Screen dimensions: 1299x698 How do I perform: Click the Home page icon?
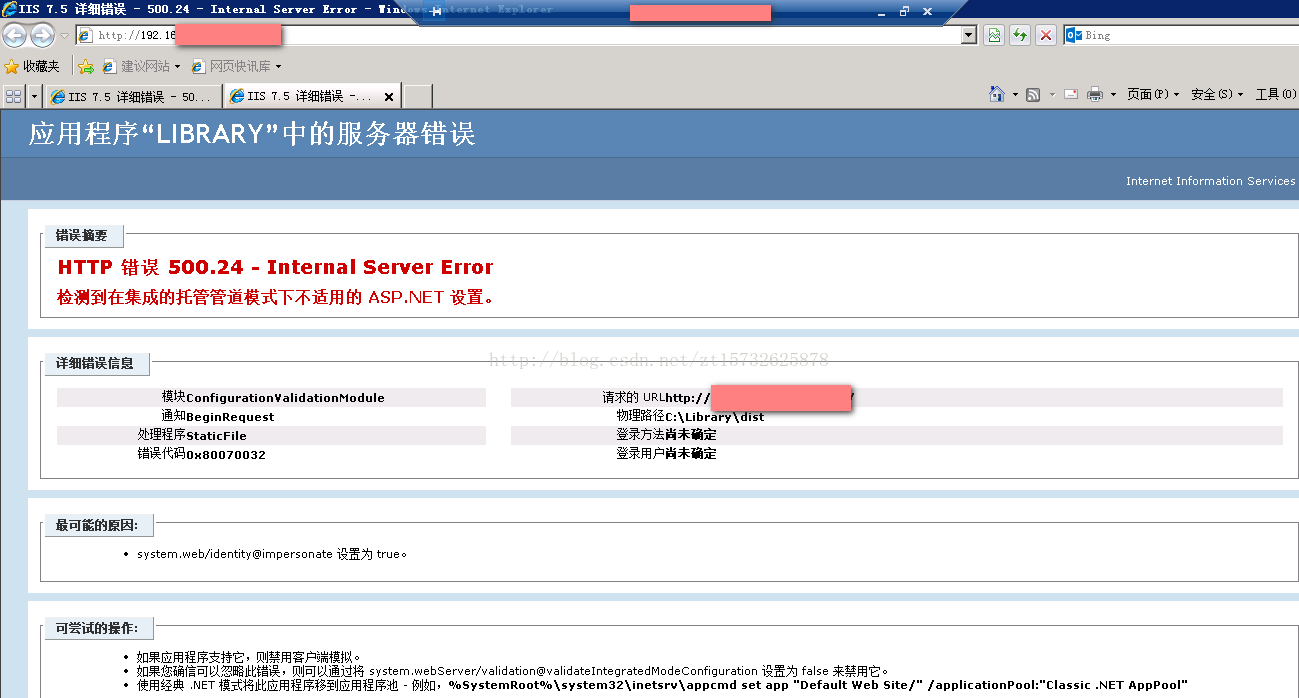(997, 94)
